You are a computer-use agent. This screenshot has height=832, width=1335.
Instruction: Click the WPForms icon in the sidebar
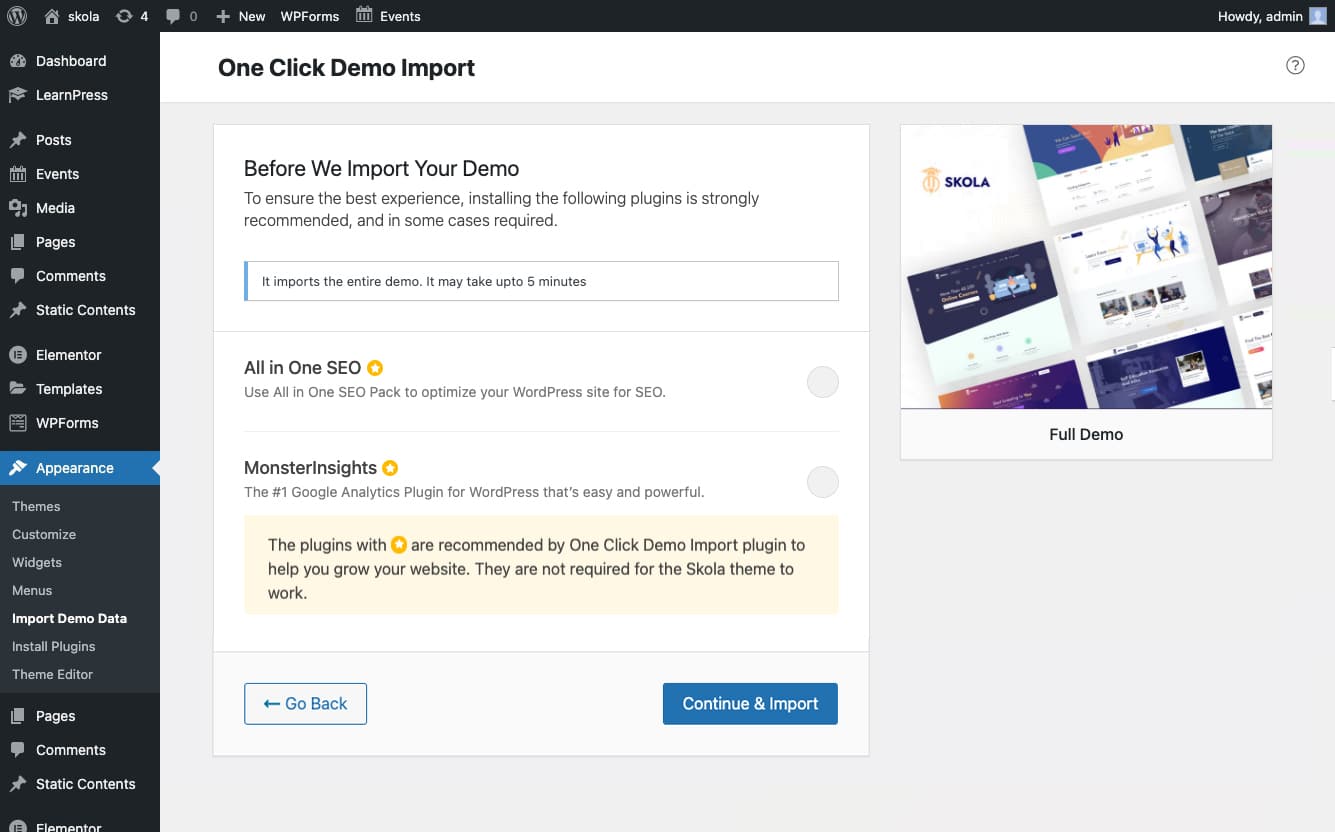pos(18,423)
